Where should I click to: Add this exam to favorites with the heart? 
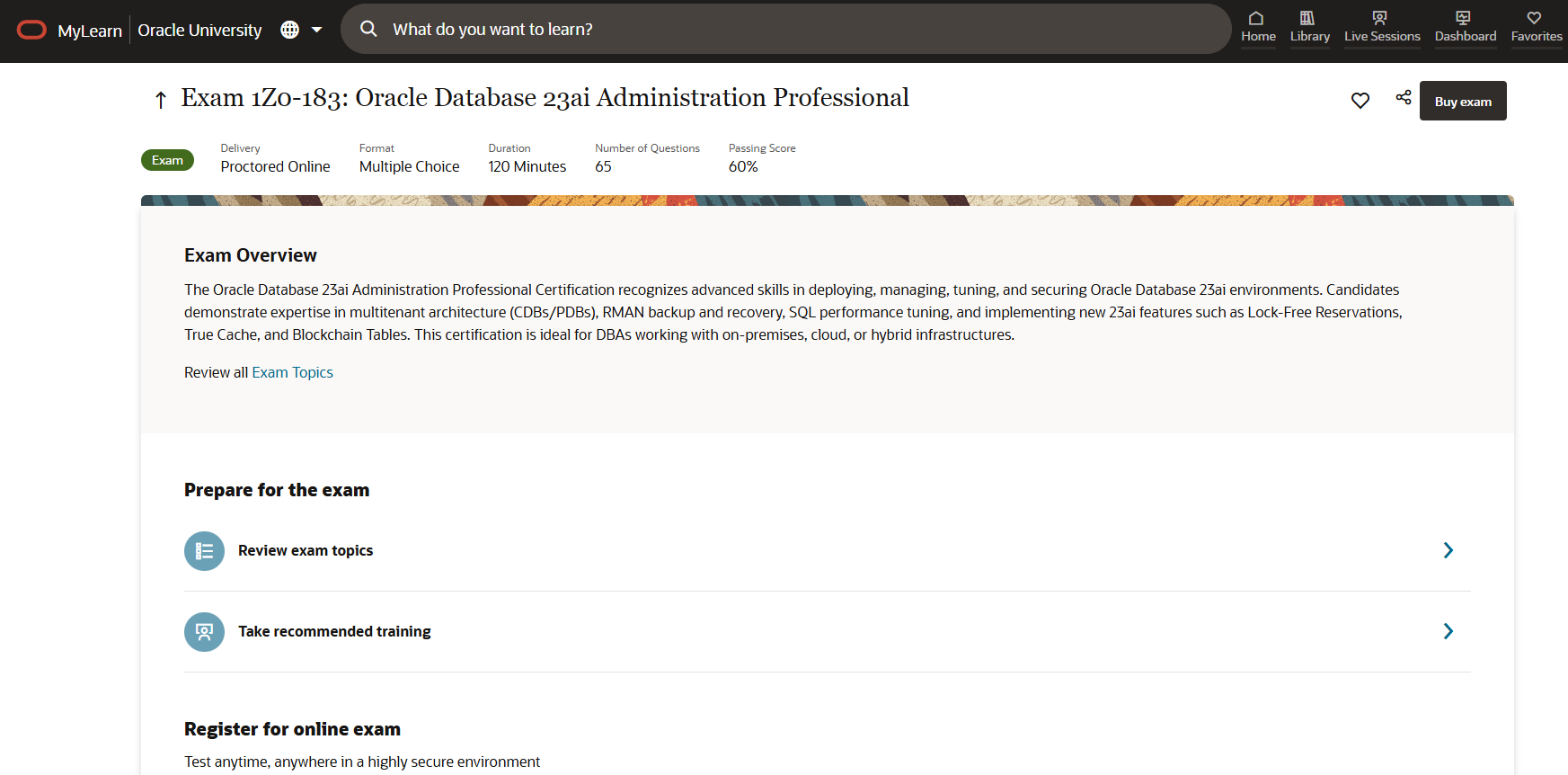(x=1360, y=101)
